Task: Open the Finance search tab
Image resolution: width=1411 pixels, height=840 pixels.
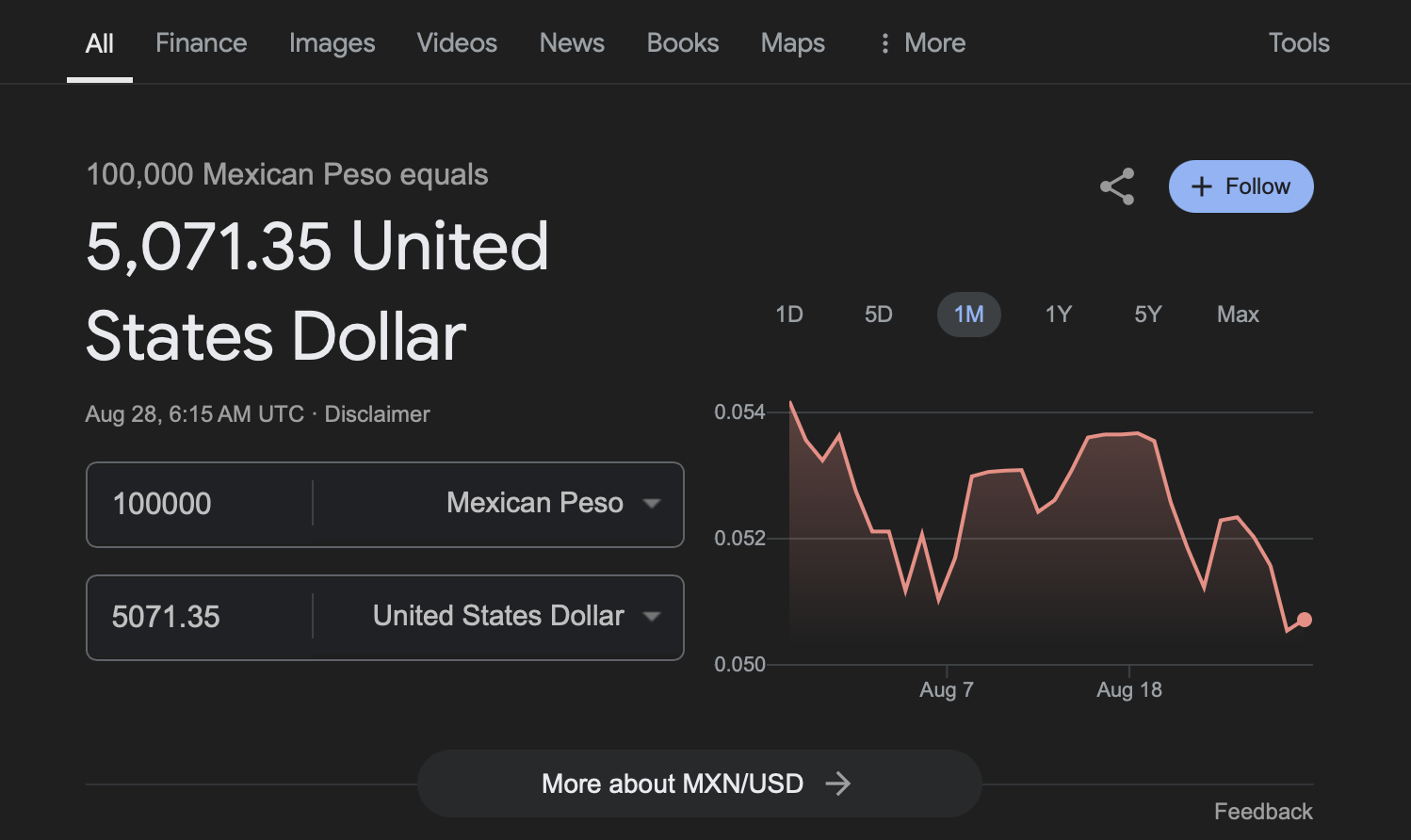Action: pos(201,43)
